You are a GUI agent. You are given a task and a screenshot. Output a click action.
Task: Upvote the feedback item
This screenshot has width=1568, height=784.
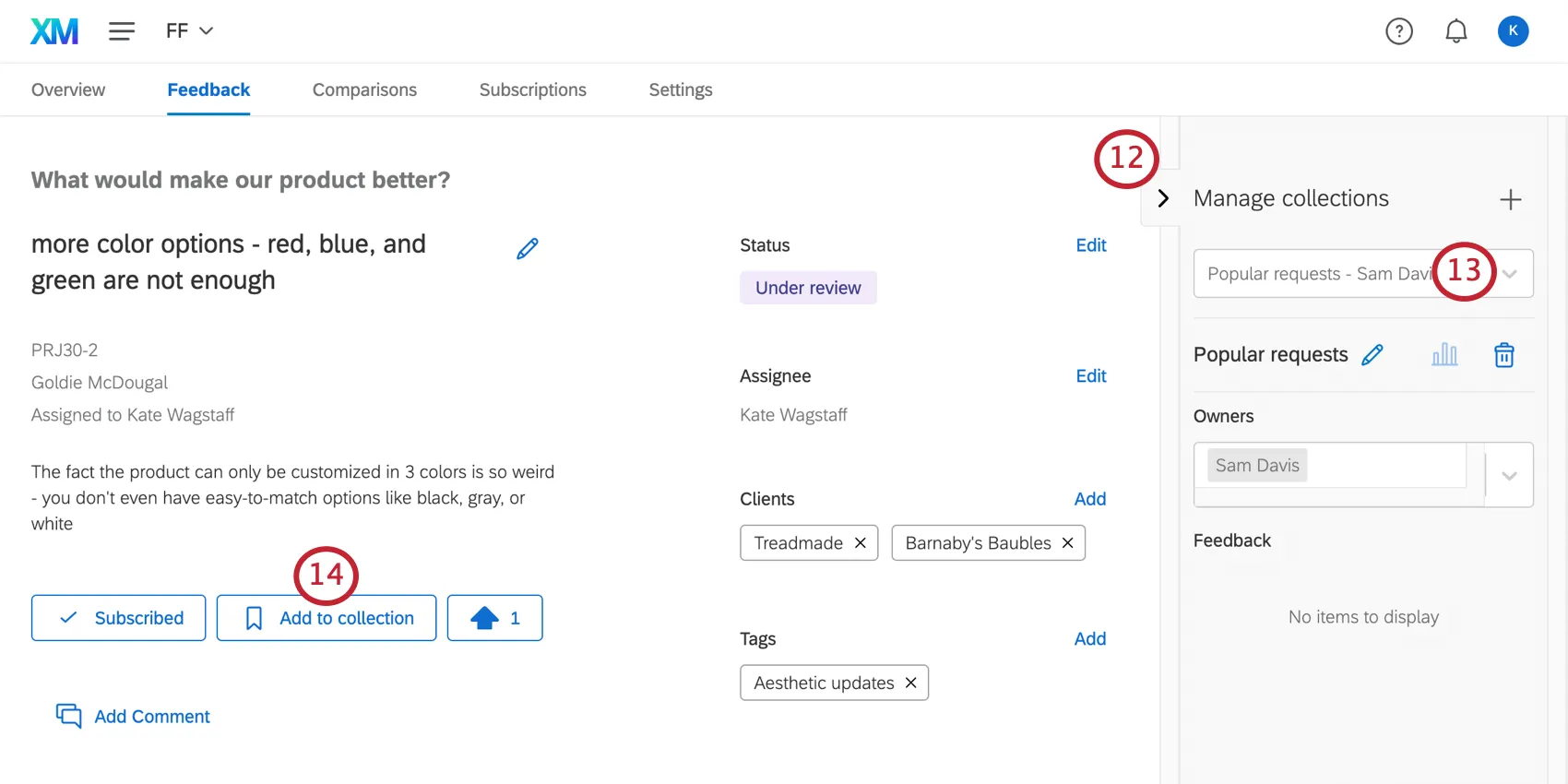[494, 618]
